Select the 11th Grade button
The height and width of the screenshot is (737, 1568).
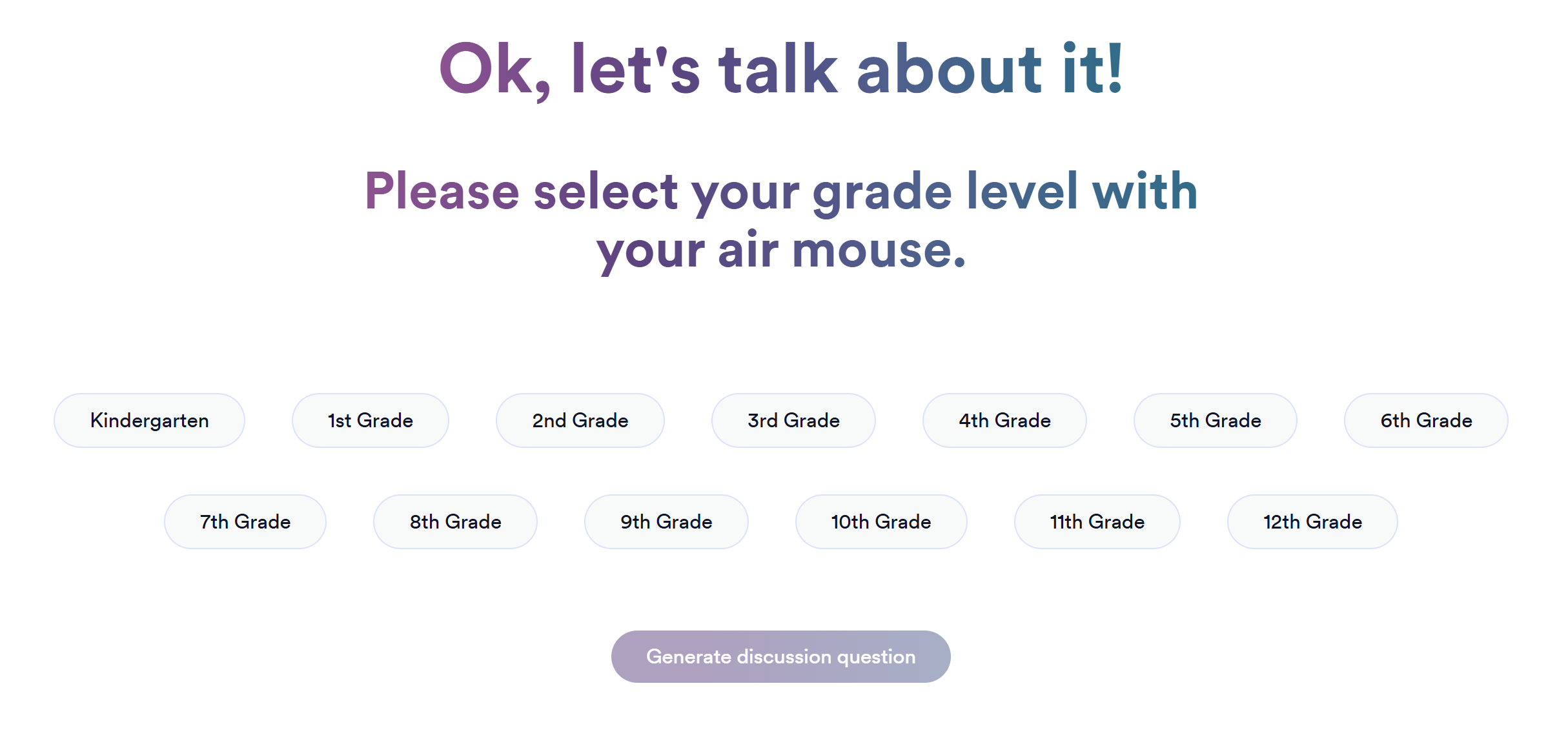pyautogui.click(x=1097, y=522)
